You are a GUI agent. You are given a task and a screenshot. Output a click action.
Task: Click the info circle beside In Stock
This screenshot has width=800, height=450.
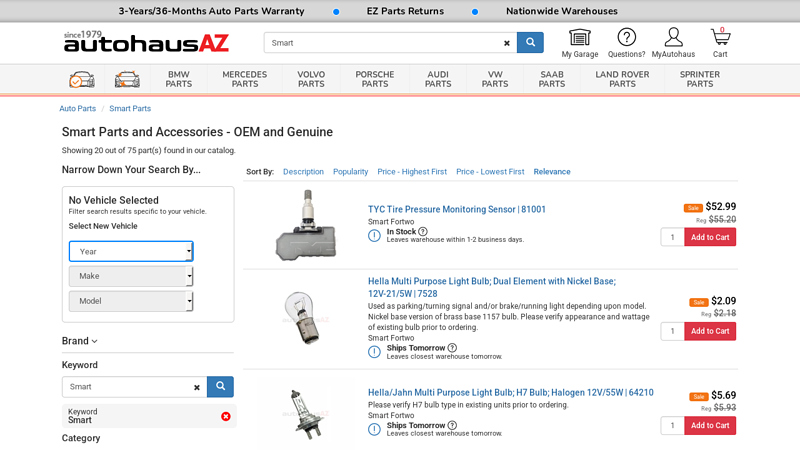[x=374, y=236]
